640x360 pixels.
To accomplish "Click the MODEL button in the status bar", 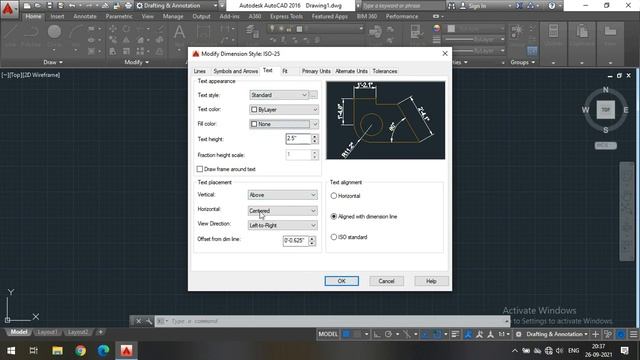I will coord(328,334).
